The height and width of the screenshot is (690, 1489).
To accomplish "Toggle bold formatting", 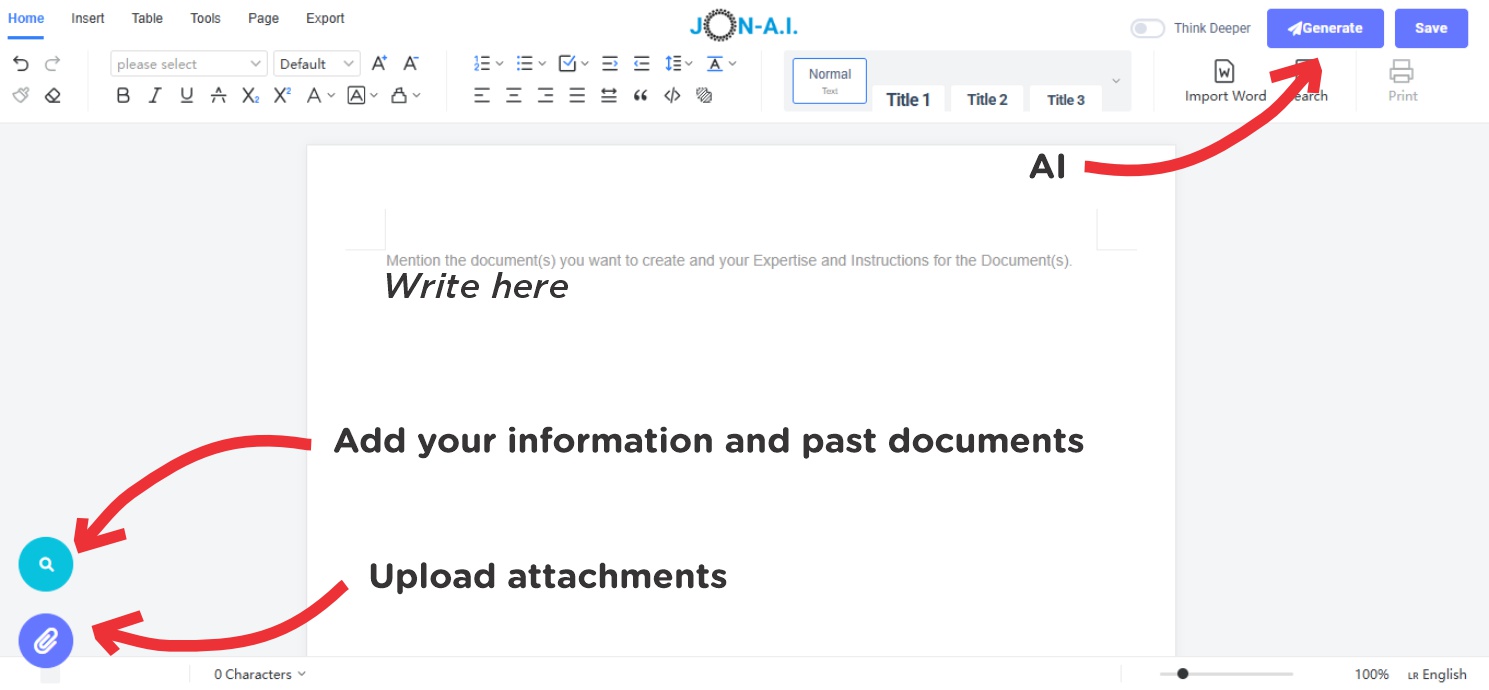I will 122,95.
